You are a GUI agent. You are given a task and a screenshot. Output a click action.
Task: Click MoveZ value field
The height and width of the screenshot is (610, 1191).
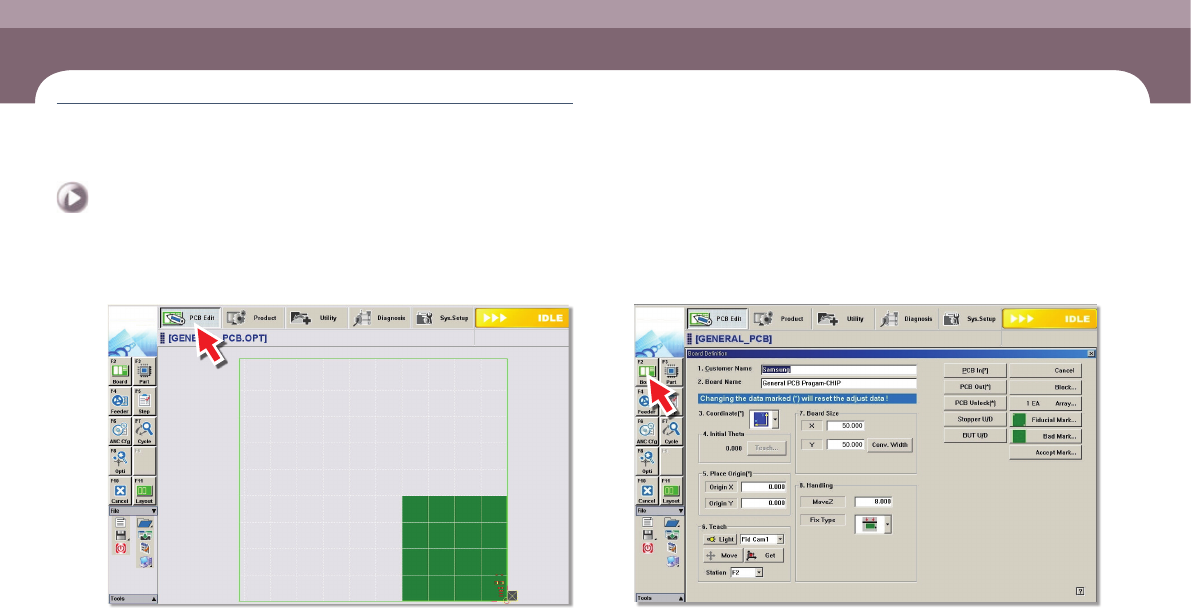coord(874,502)
